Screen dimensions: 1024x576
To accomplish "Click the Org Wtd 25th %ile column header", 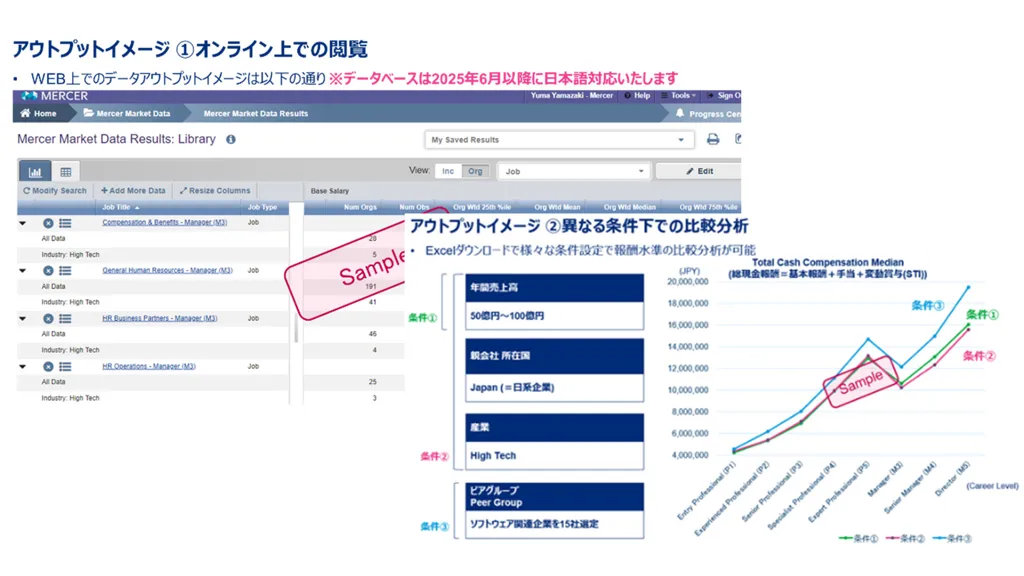I will [482, 208].
